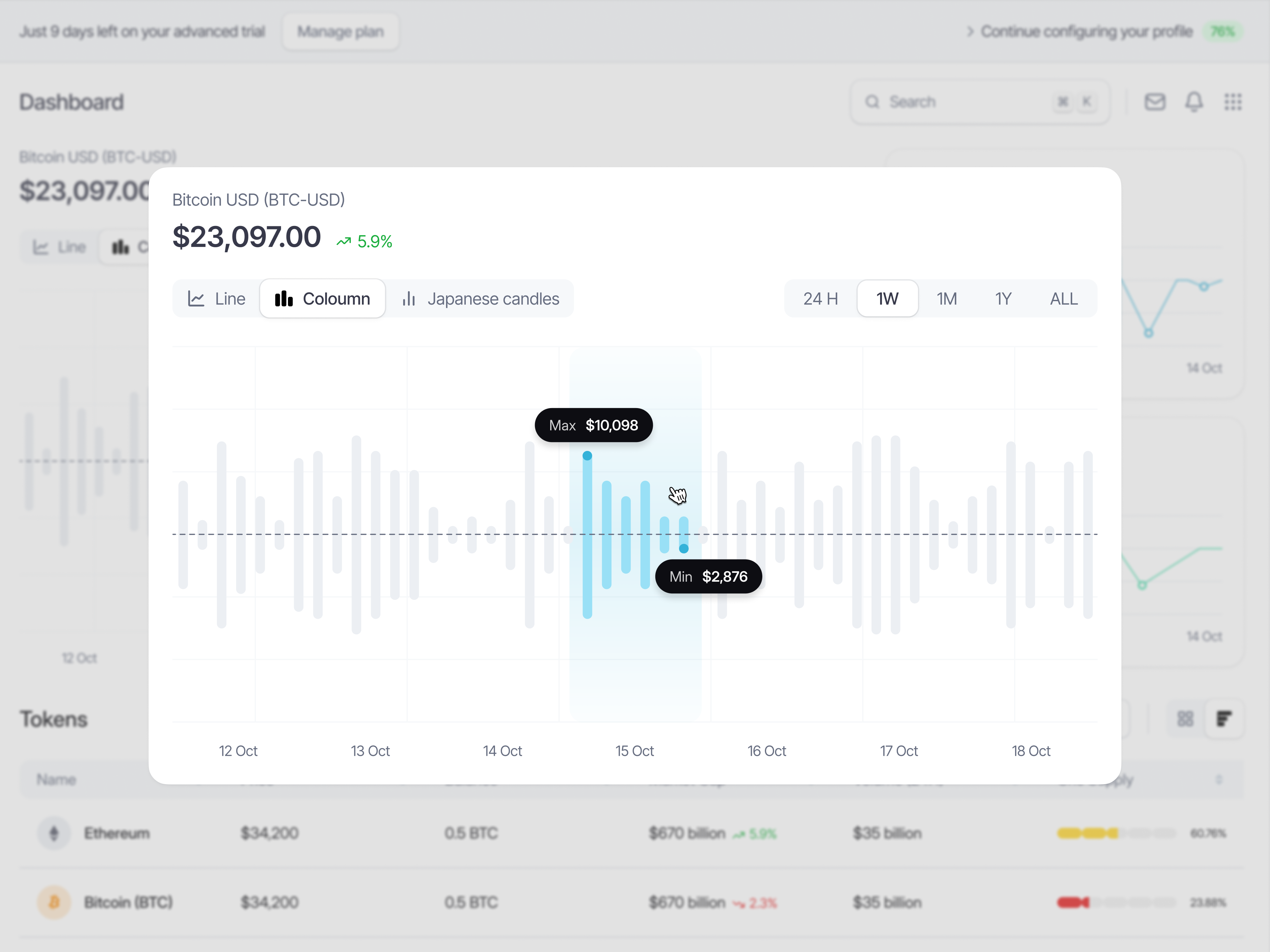Open the notifications bell

(1194, 102)
